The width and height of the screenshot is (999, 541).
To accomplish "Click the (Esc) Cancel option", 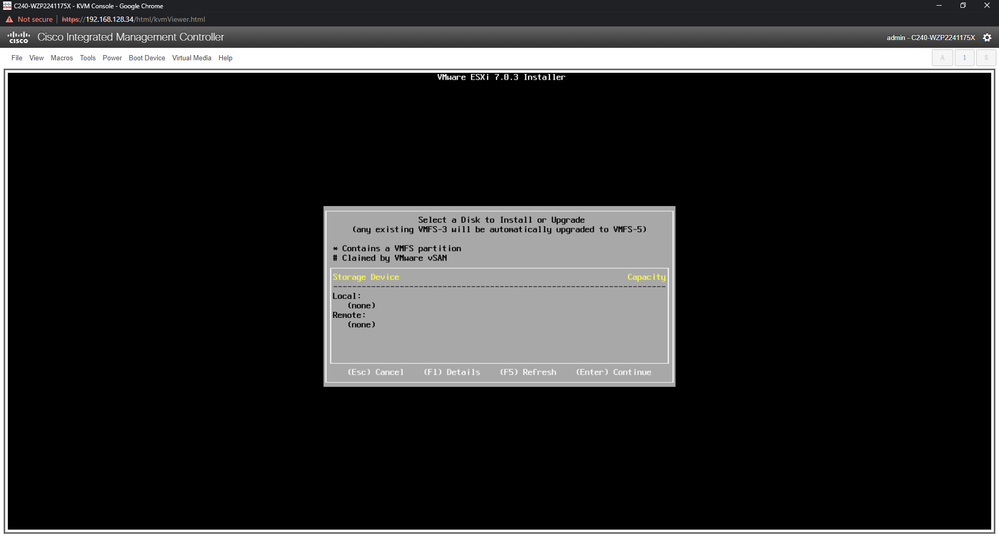I will pyautogui.click(x=375, y=372).
